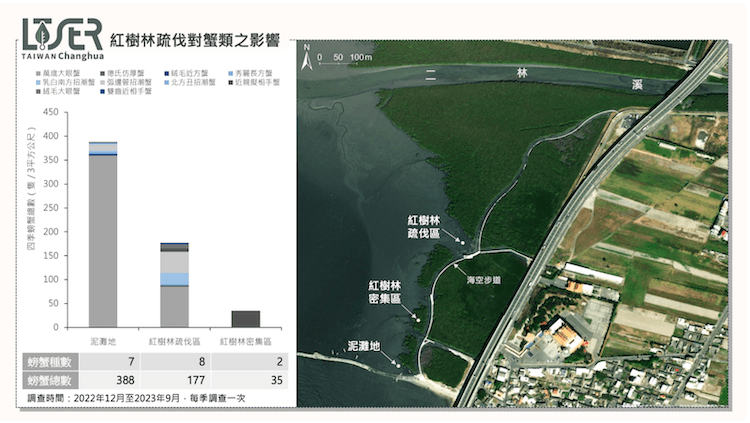Image resolution: width=750 pixels, height=423 pixels.
Task: Click the 海空步道 trail label on map
Action: [x=484, y=280]
